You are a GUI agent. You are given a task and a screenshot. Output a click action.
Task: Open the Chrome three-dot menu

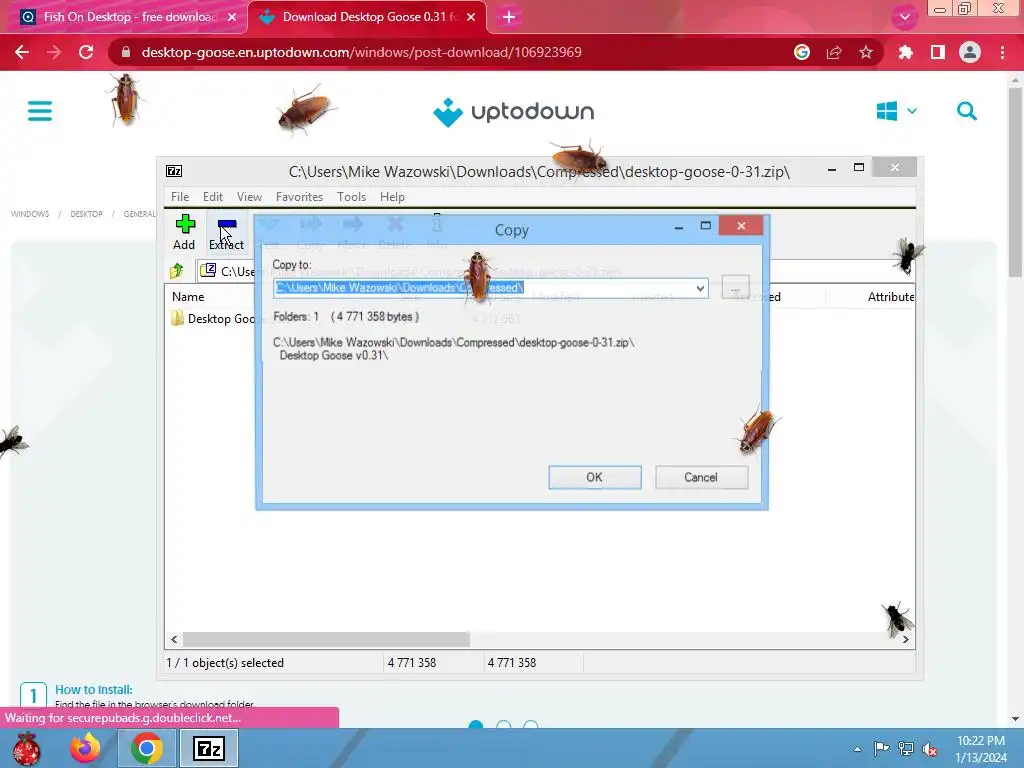point(1002,52)
